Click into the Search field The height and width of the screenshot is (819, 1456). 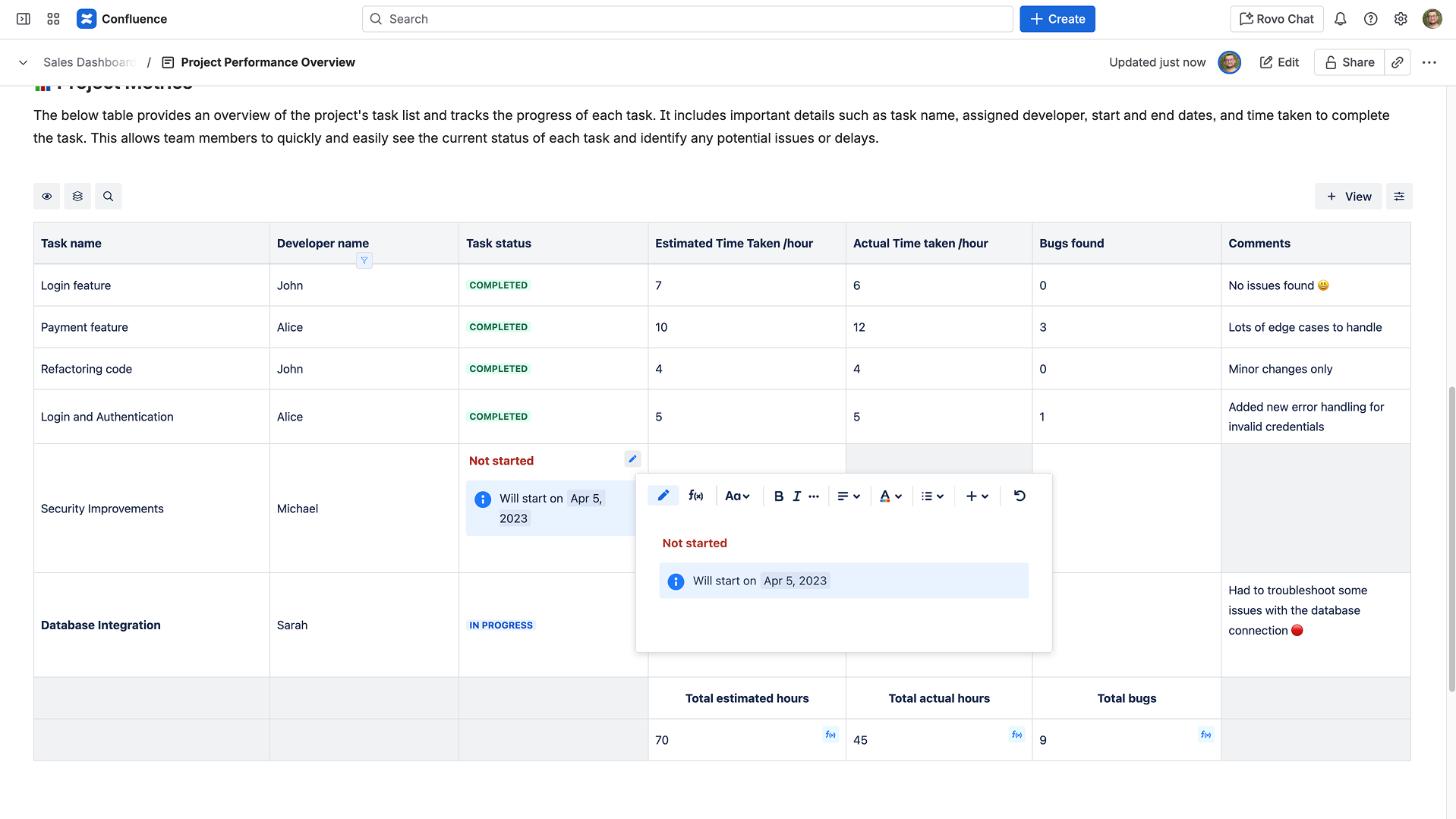coord(687,19)
